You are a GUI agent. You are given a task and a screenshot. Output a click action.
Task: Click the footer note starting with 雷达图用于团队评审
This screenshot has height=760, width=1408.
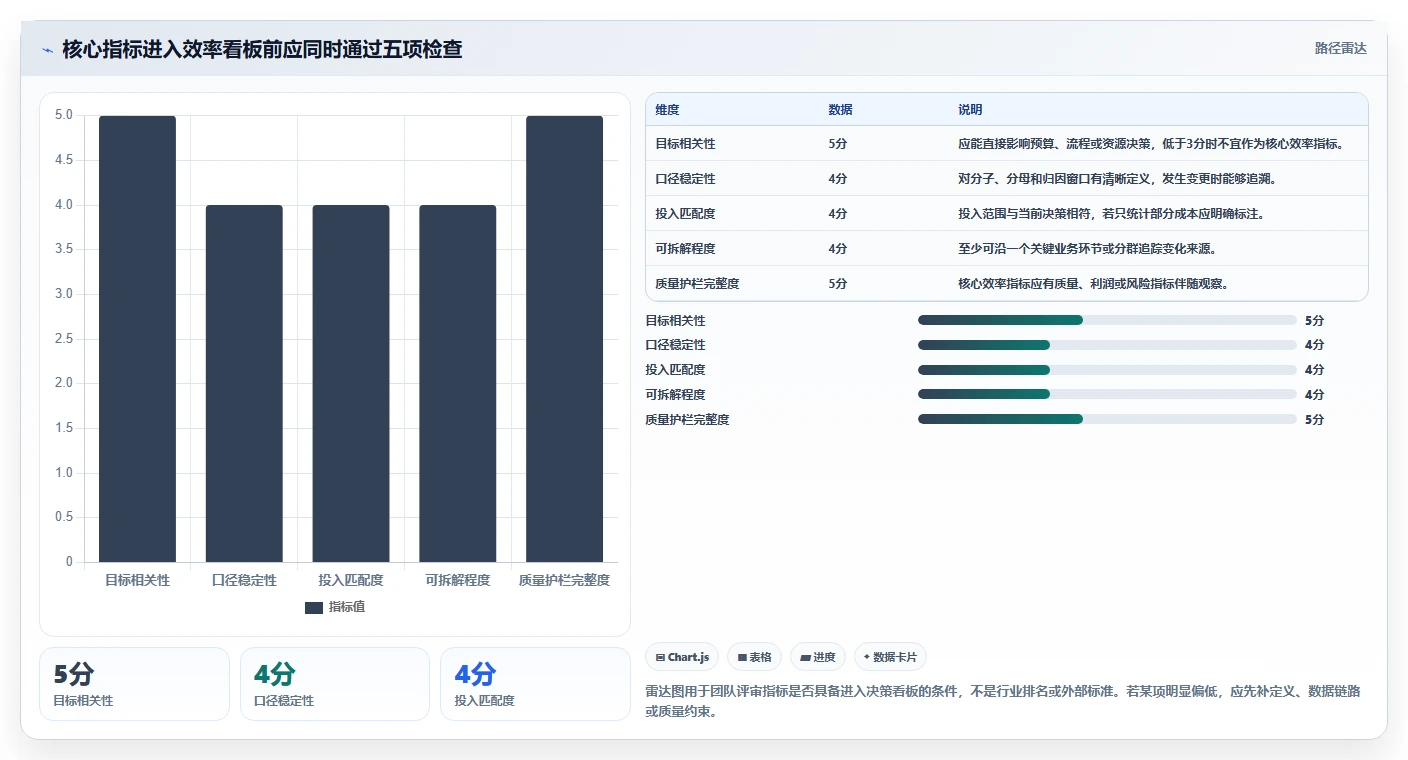click(x=1002, y=701)
